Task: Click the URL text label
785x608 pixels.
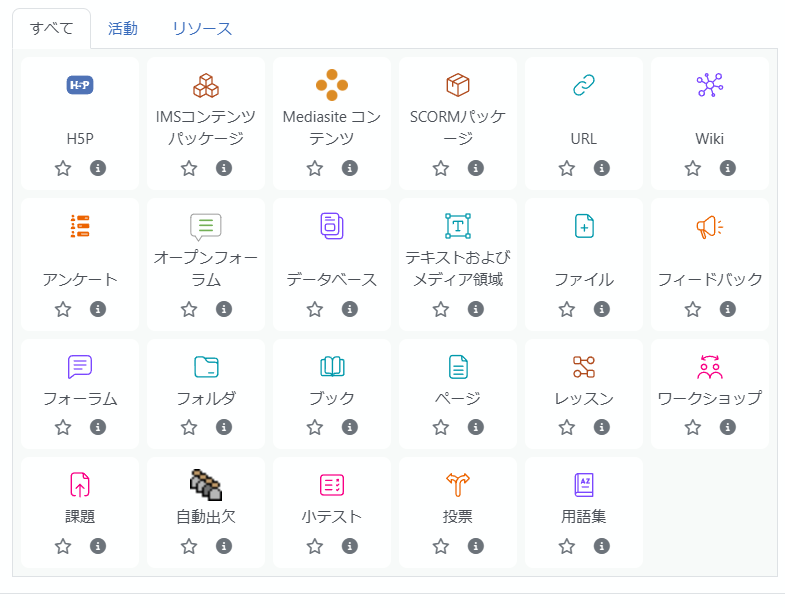Action: coord(584,139)
